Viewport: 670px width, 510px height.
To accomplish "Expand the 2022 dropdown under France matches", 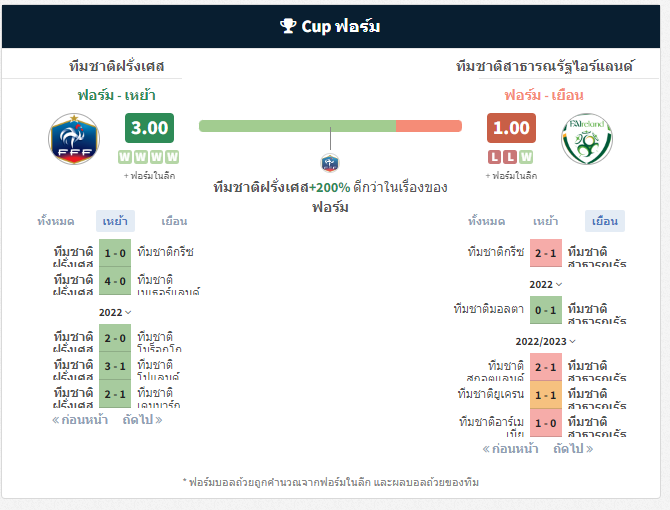I will click(115, 312).
